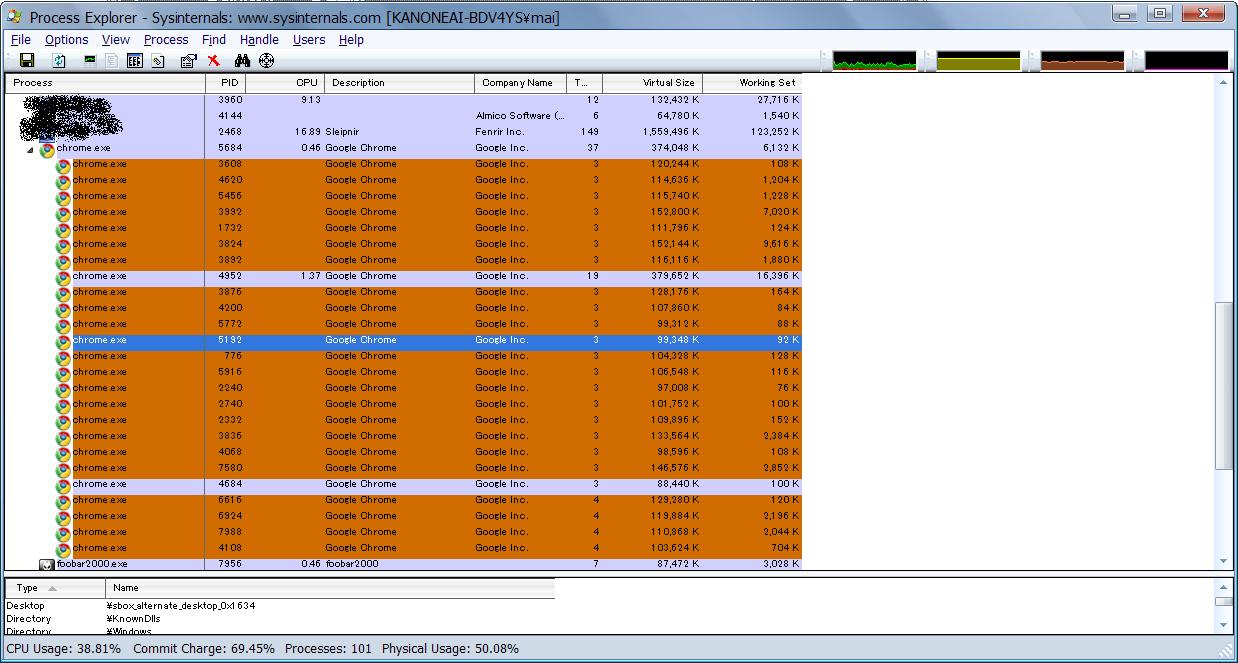This screenshot has width=1238, height=663.
Task: Click the green CPU usage mini graph
Action: [x=874, y=61]
